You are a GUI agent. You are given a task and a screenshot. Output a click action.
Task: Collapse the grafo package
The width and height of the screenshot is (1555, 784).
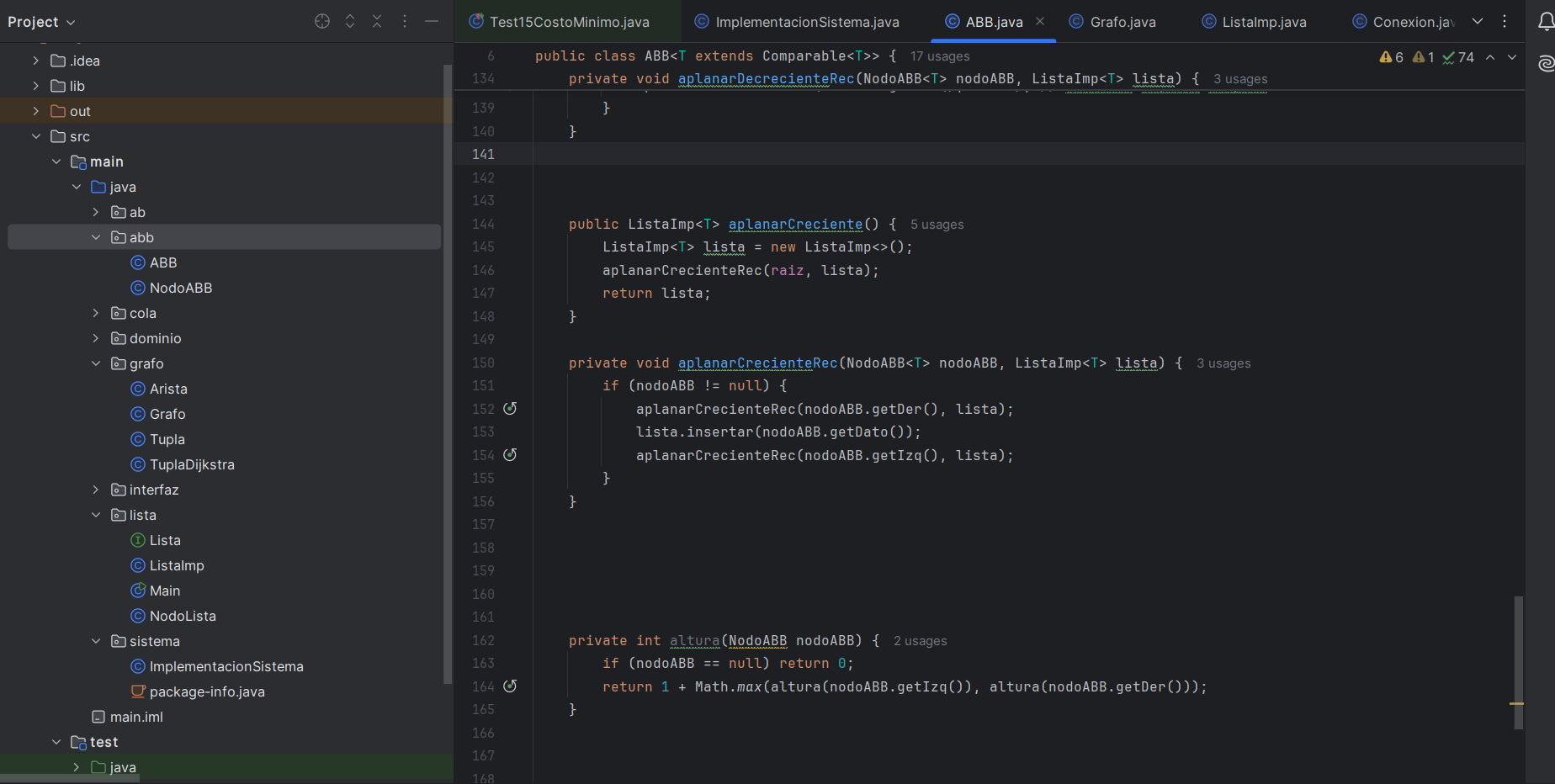click(96, 363)
